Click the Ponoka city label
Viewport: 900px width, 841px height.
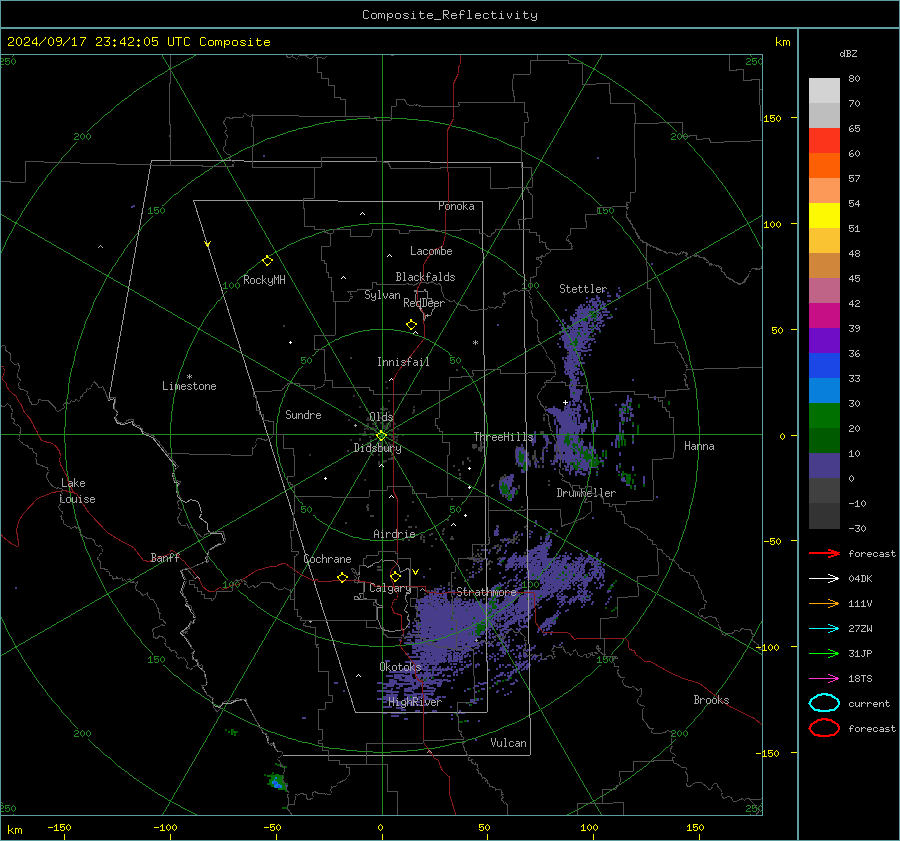tap(456, 206)
